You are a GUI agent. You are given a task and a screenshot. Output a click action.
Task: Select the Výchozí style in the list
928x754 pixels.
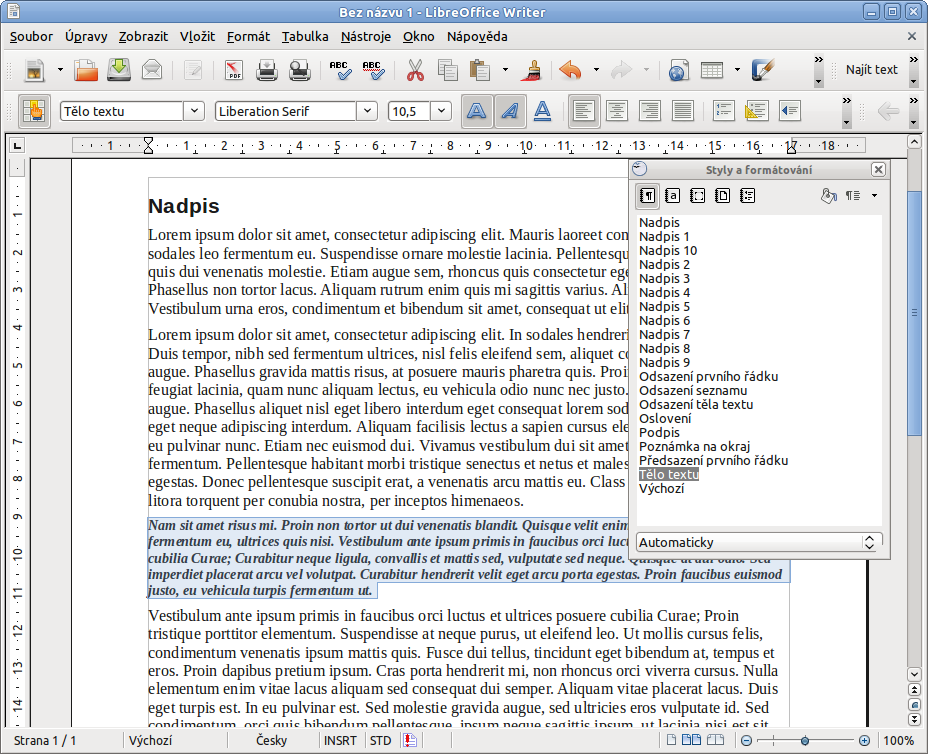(x=662, y=488)
